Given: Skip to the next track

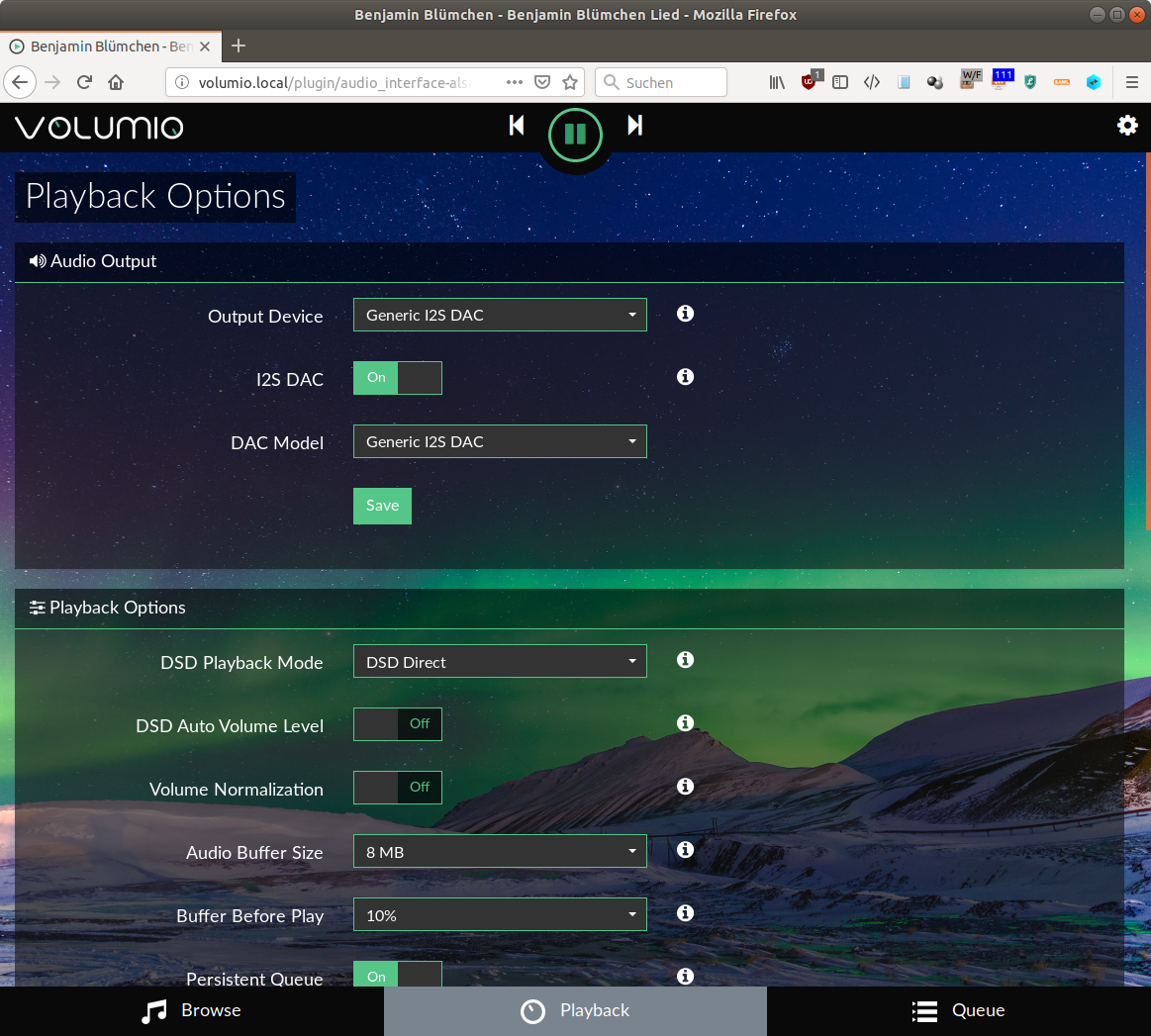Looking at the screenshot, I should pyautogui.click(x=635, y=126).
